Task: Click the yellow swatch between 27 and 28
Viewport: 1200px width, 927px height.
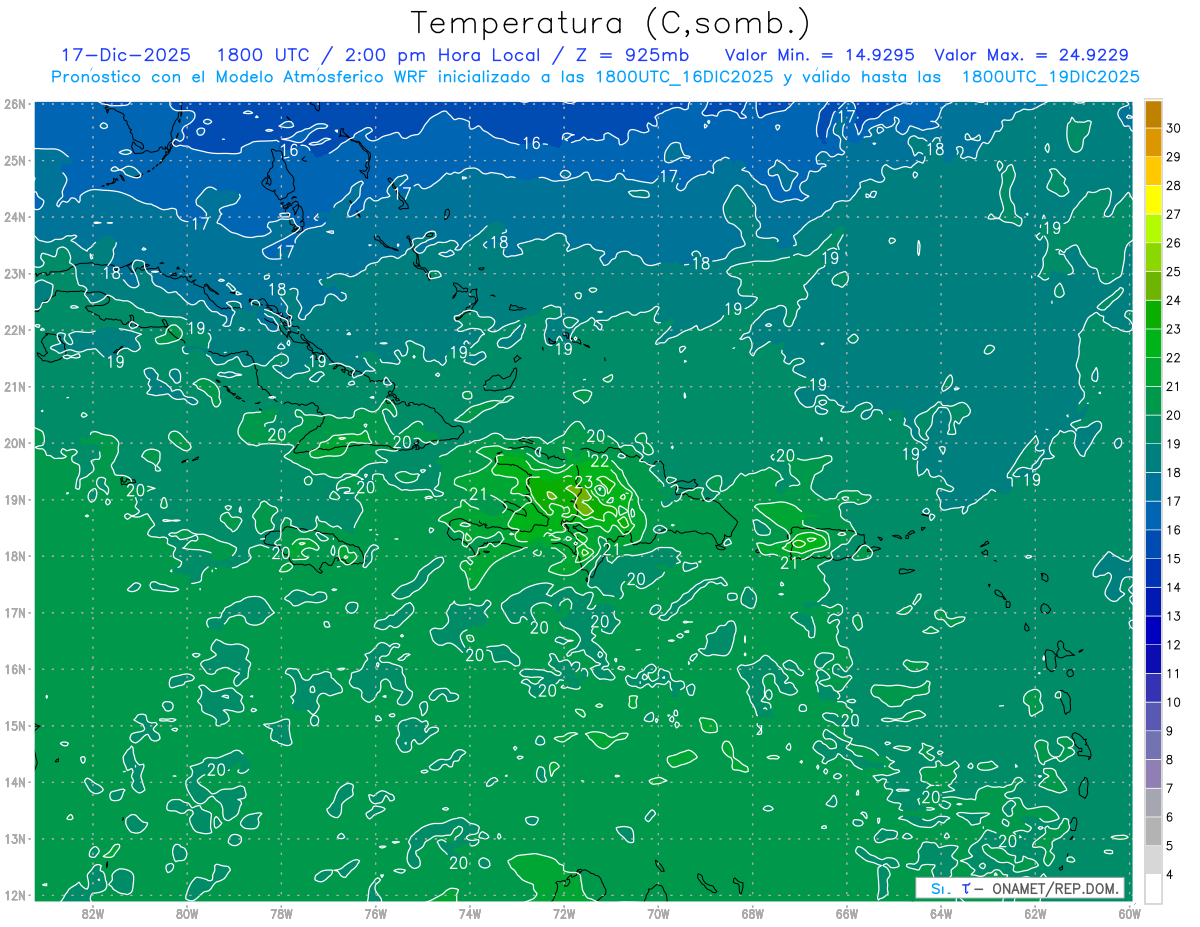Action: click(1153, 200)
